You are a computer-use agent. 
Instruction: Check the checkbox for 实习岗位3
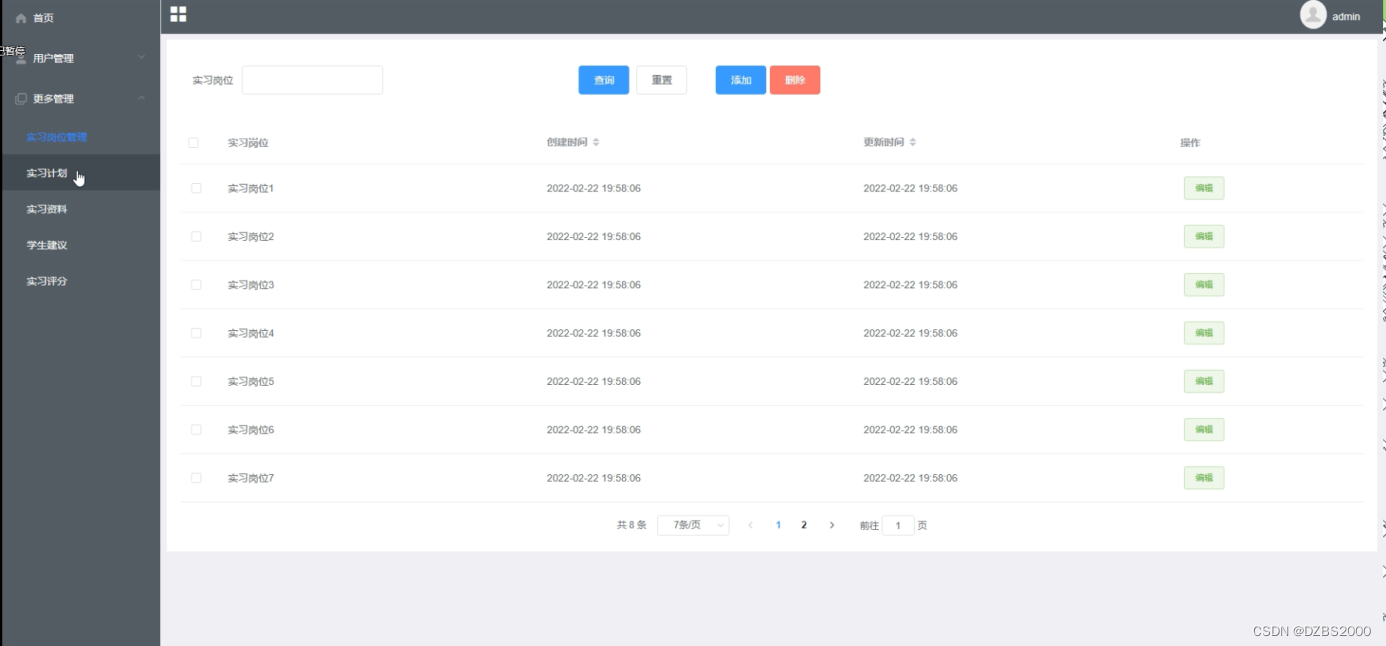pyautogui.click(x=196, y=285)
